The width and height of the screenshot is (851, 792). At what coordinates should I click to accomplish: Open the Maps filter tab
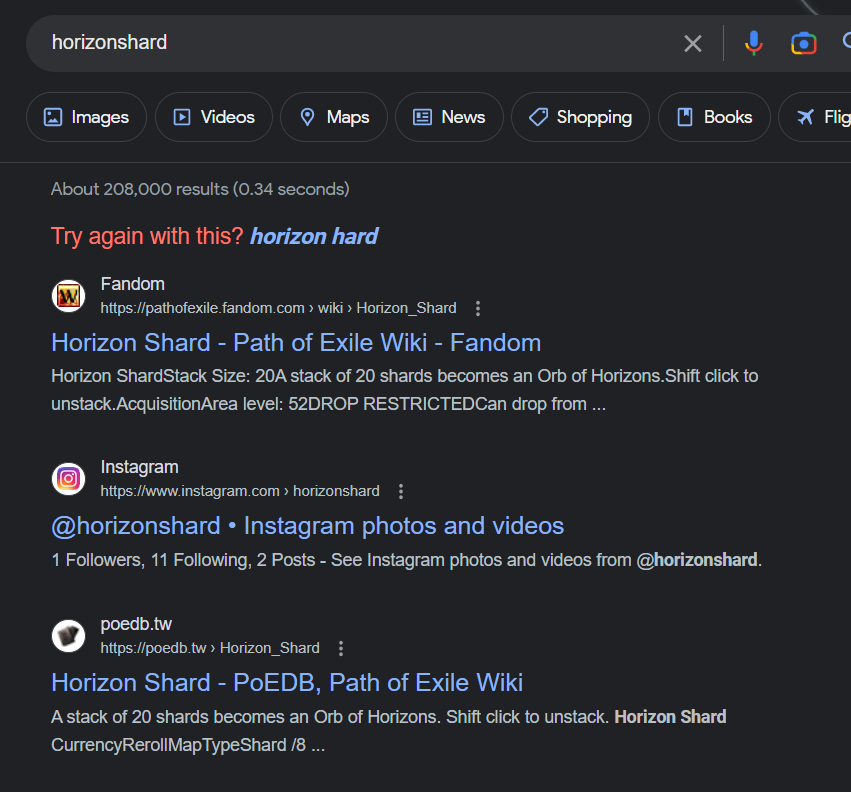(334, 117)
